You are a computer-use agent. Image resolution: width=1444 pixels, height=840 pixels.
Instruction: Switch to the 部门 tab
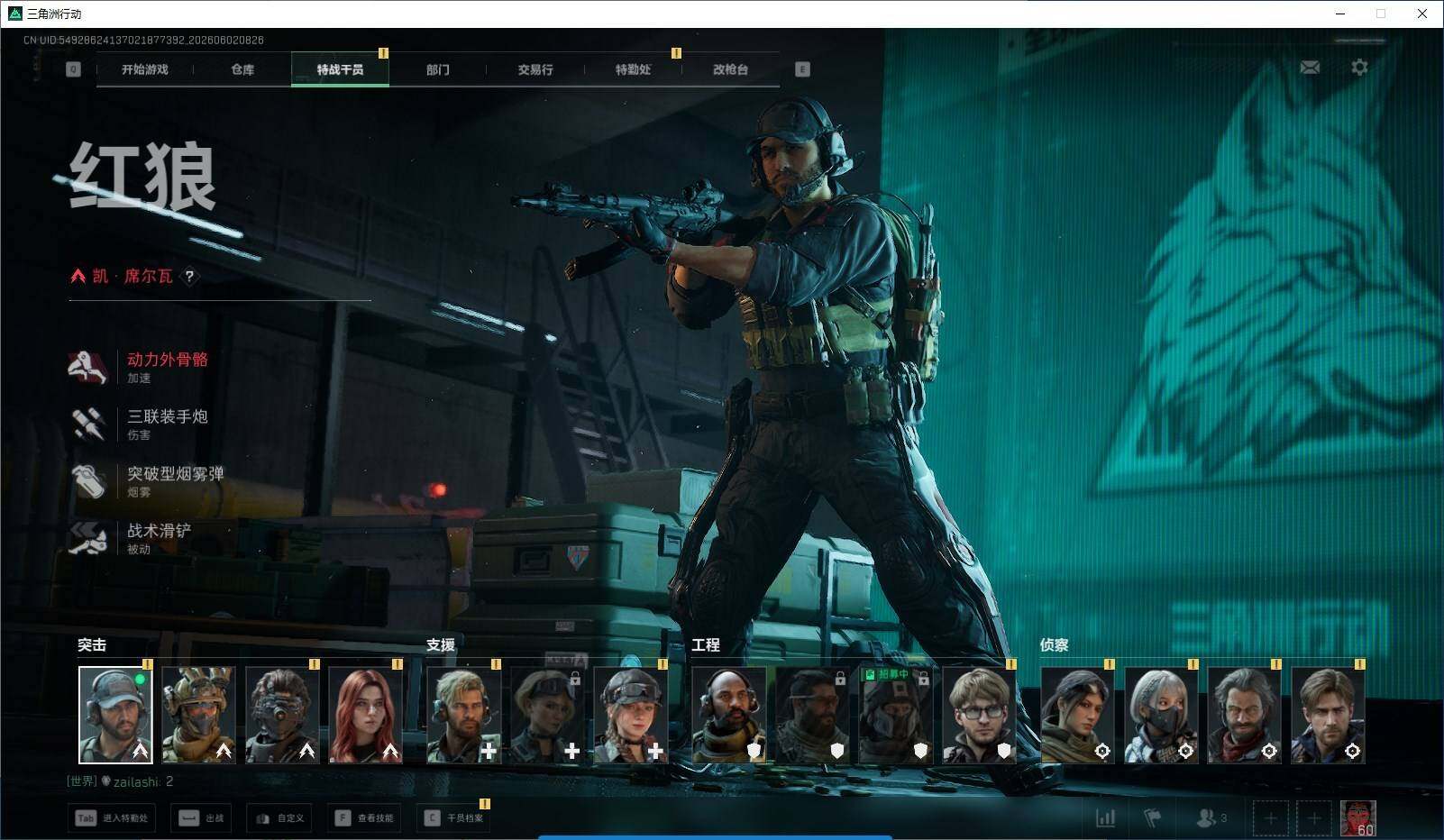(438, 69)
